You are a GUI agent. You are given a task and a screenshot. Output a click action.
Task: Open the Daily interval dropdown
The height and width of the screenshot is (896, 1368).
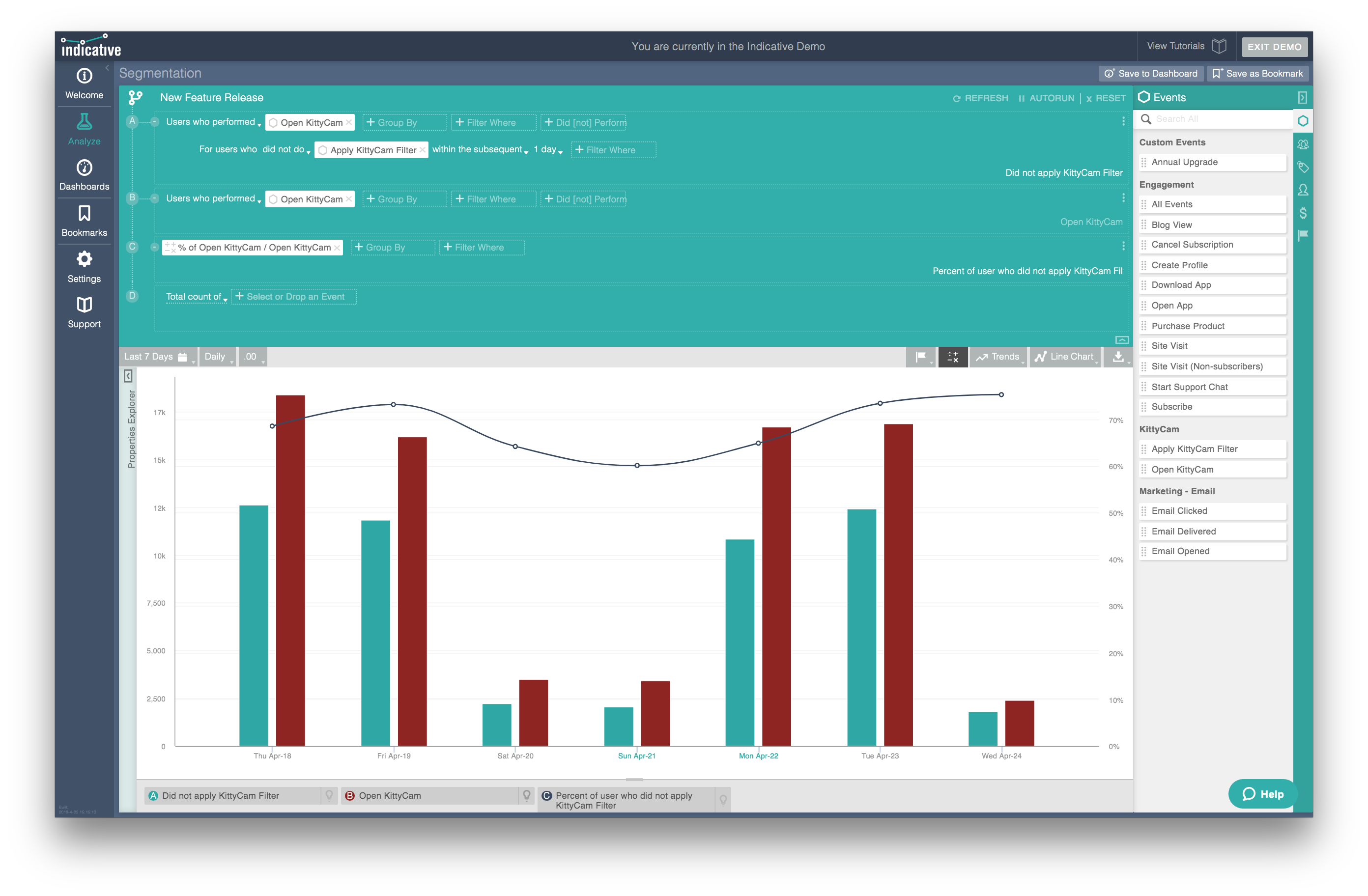tap(218, 357)
